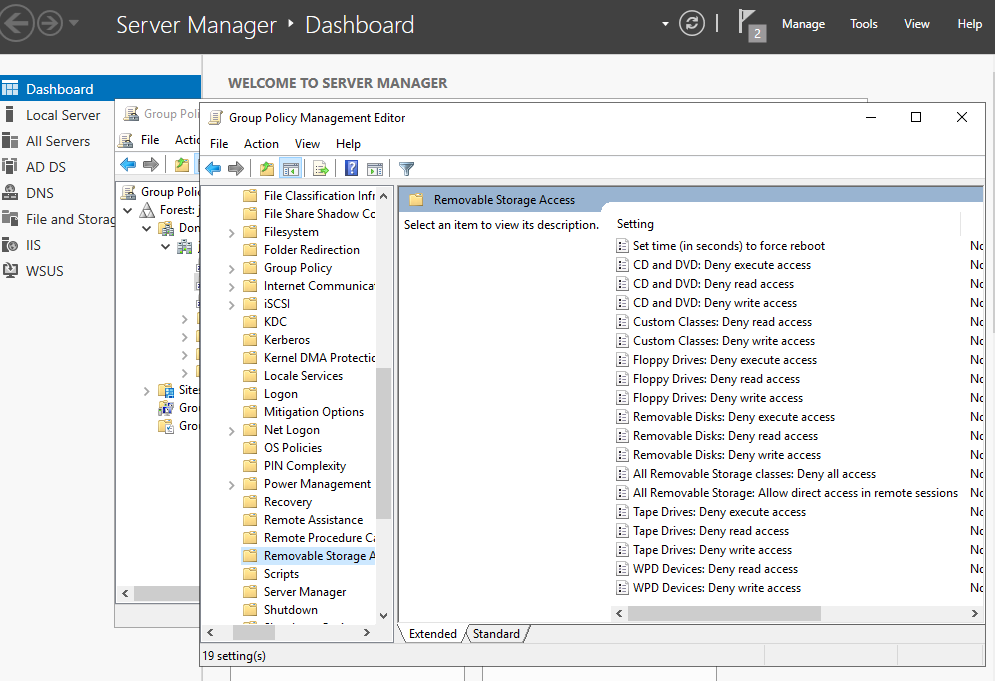The height and width of the screenshot is (681, 995).
Task: Switch to the Standard tab
Action: tap(497, 633)
